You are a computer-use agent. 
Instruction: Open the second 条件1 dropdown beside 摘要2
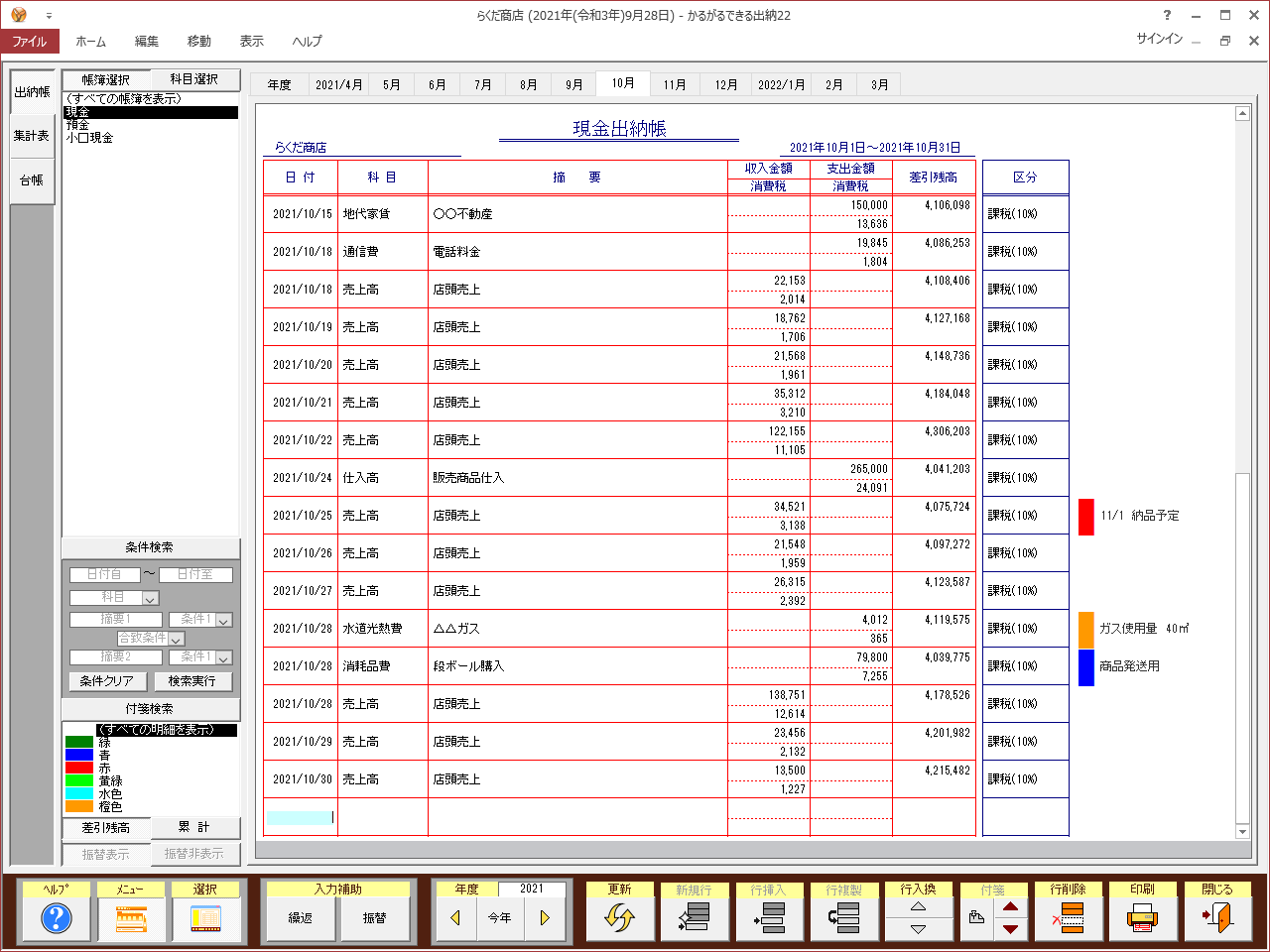224,657
